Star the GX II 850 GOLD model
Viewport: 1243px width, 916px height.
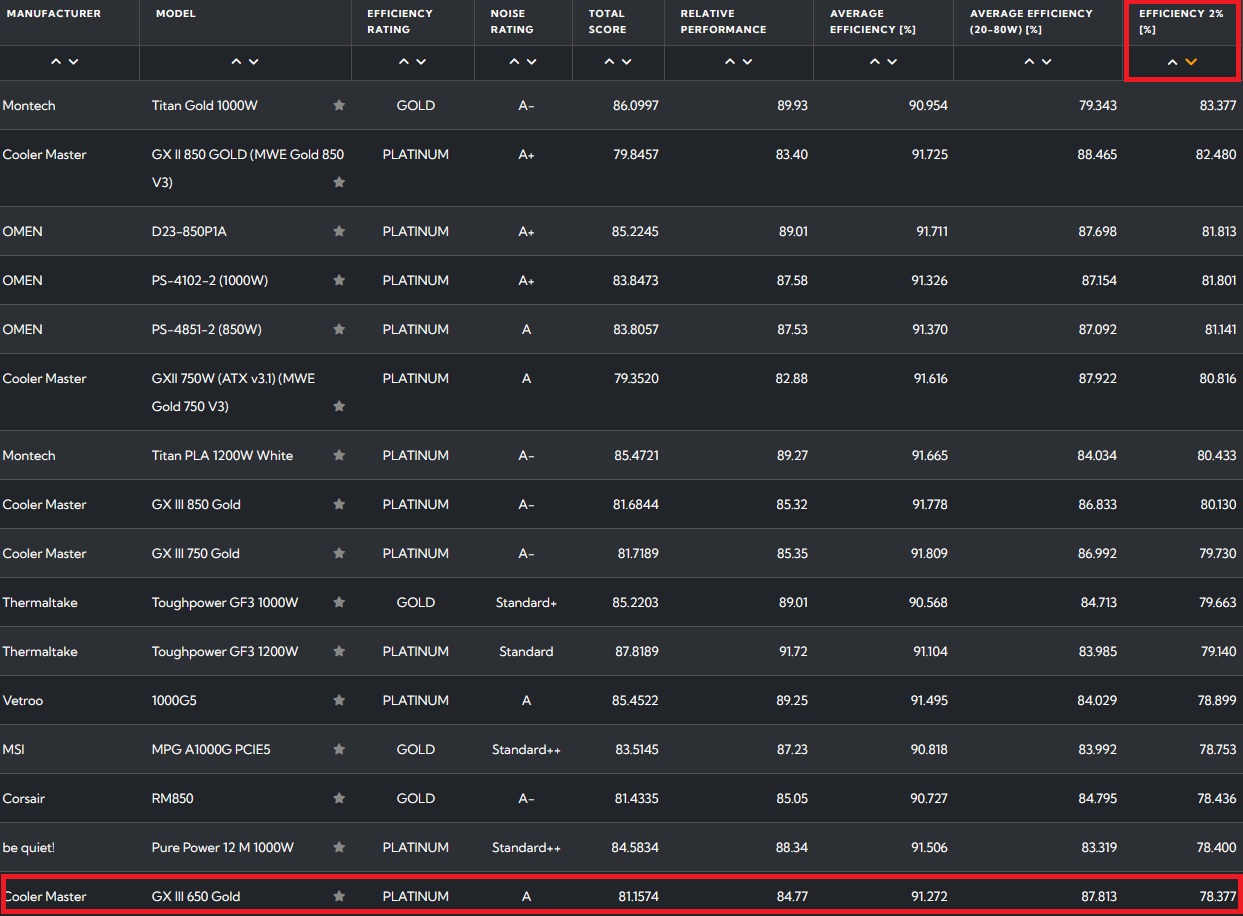[x=339, y=182]
